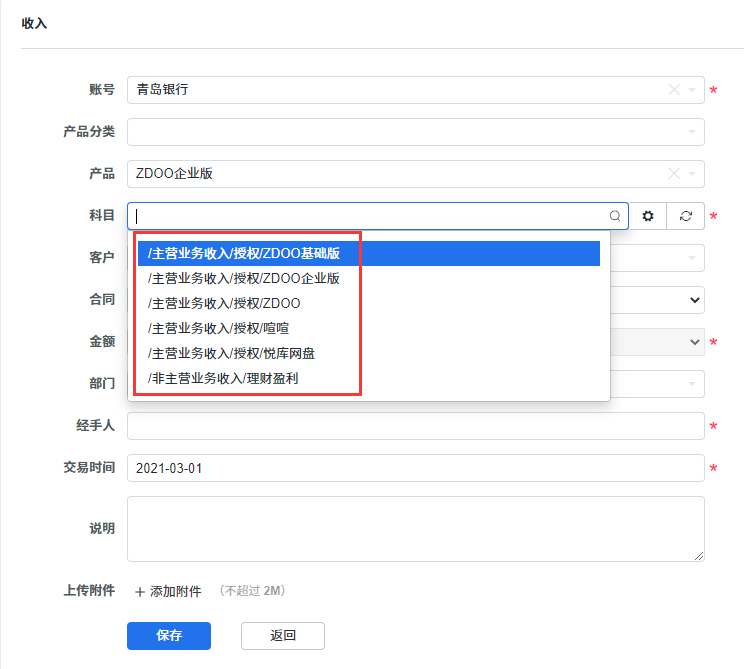Click the 产品 field showing ZDOO企业版
The height and width of the screenshot is (669, 744).
[x=416, y=174]
